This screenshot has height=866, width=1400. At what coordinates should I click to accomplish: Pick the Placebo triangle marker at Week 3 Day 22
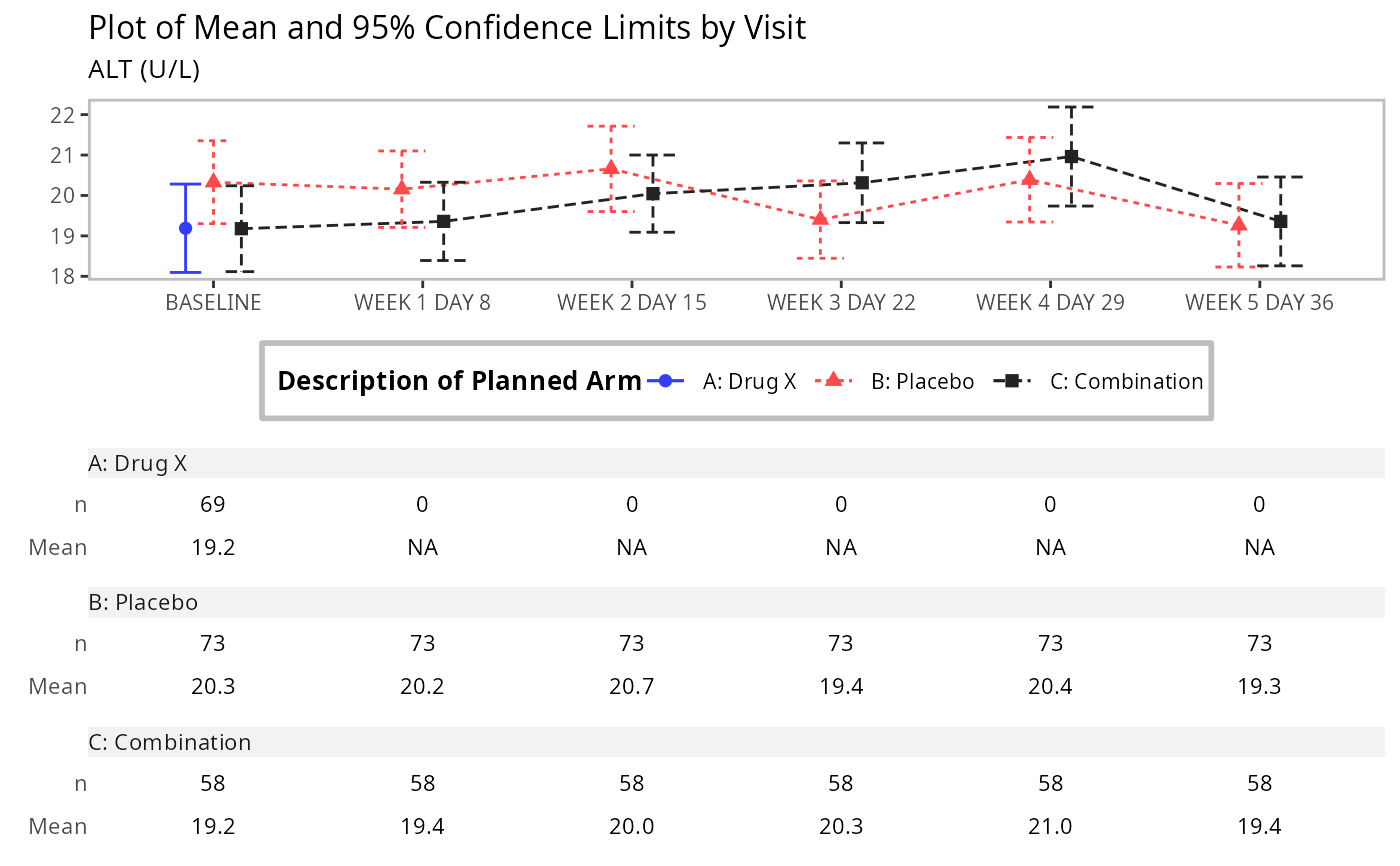[x=820, y=219]
